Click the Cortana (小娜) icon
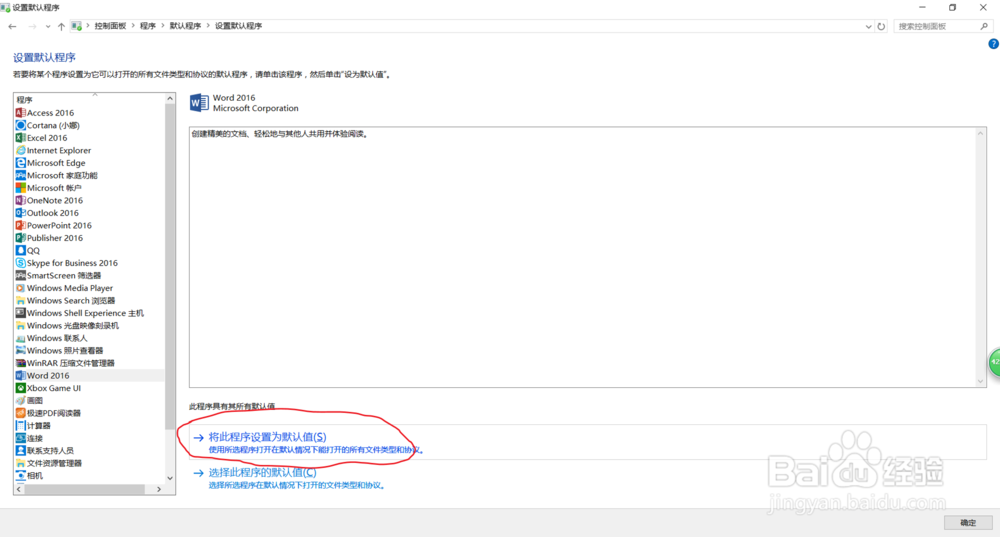This screenshot has width=1000, height=537. 20,125
